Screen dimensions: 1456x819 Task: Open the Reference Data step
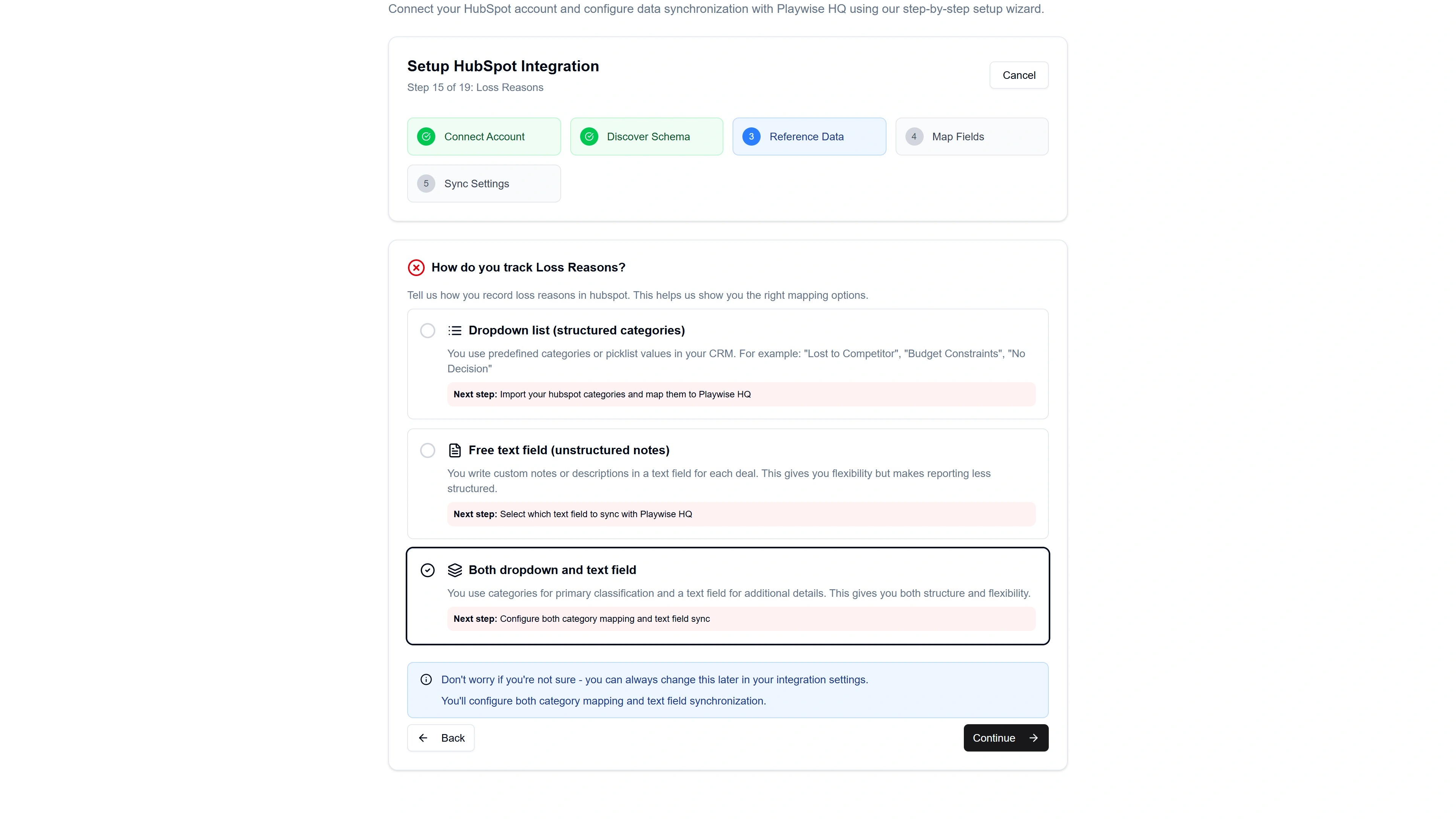(809, 136)
